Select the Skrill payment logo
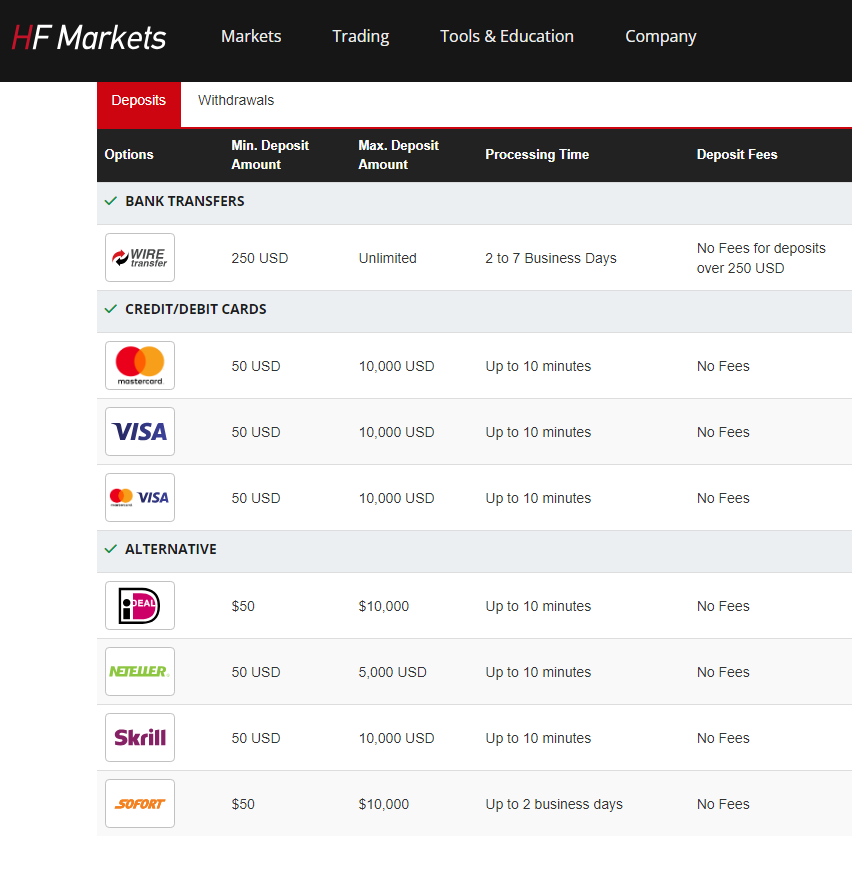This screenshot has height=869, width=852. pos(140,738)
